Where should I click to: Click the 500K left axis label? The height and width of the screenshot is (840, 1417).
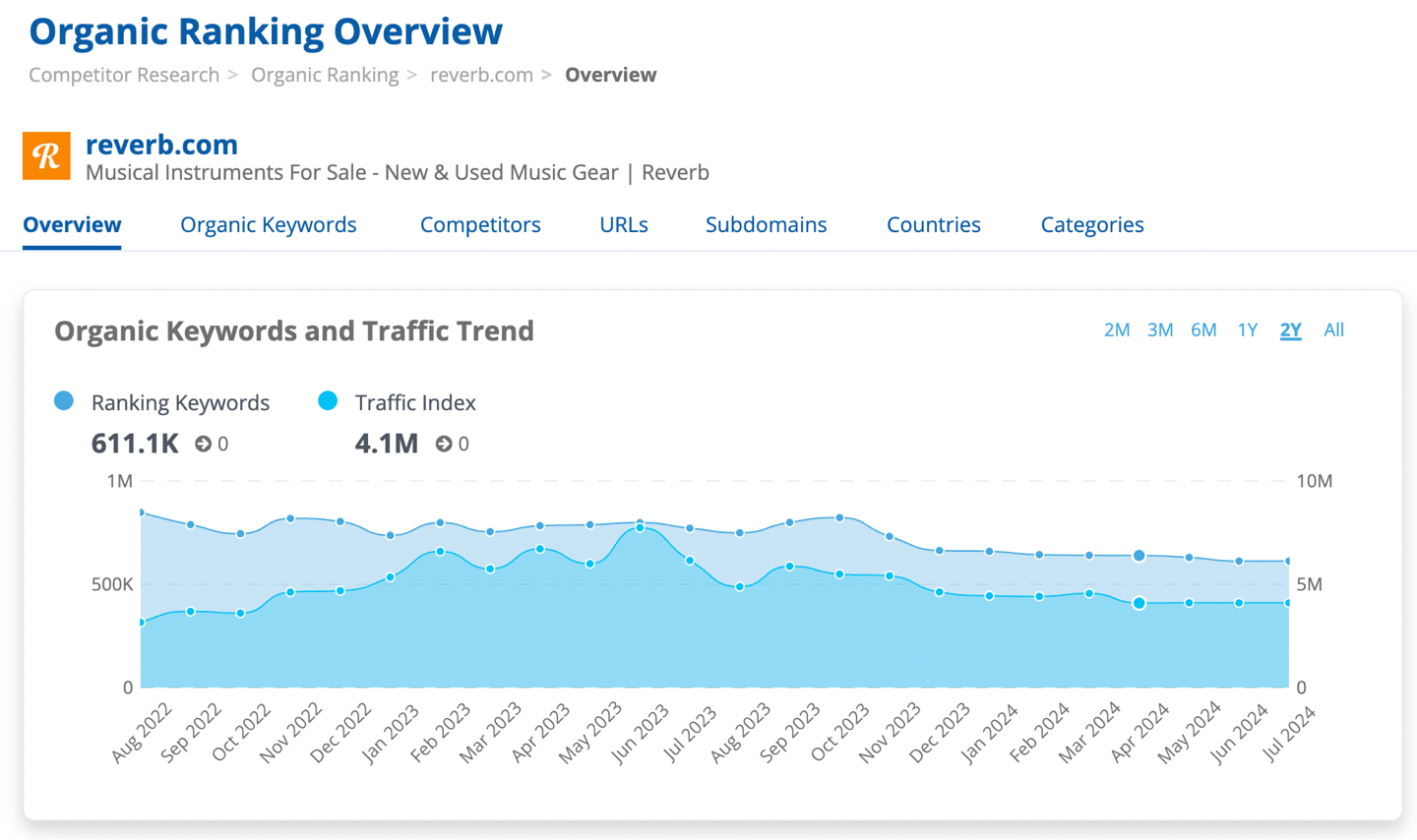coord(112,584)
